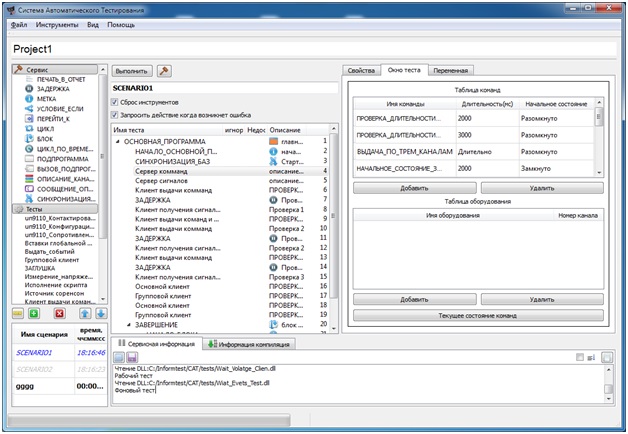628x434 pixels.
Task: Click the block icon in the ЗАВЕРШЕНИЕ row
Action: tap(274, 325)
